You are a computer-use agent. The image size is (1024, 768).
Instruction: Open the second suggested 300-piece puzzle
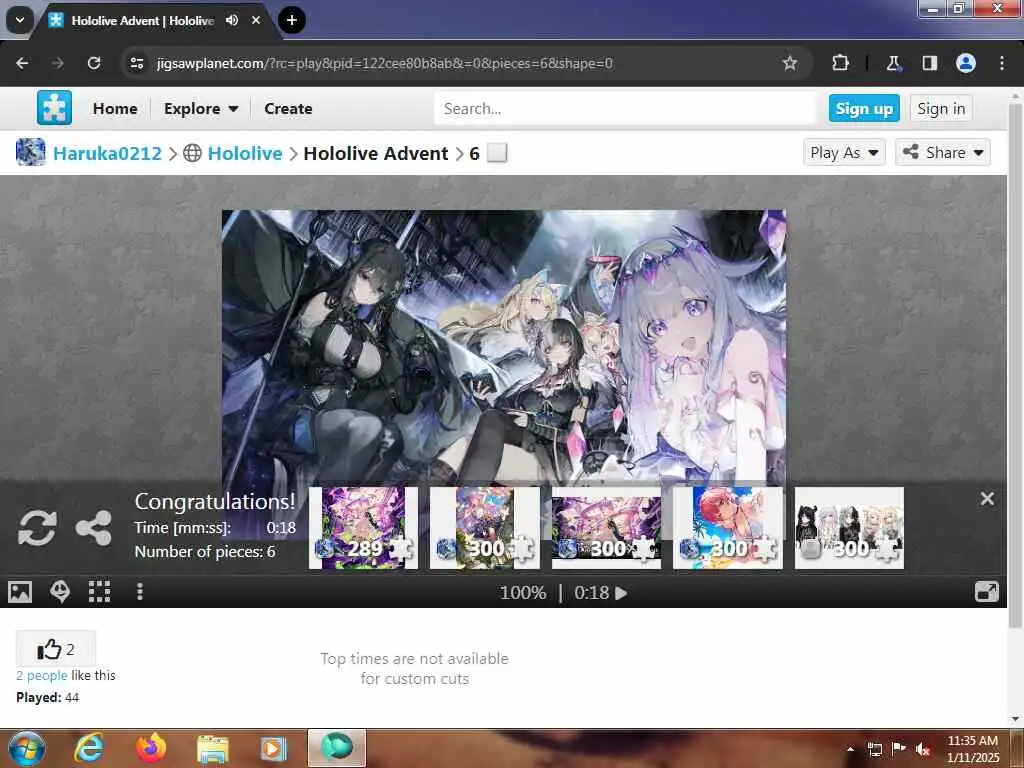point(485,528)
